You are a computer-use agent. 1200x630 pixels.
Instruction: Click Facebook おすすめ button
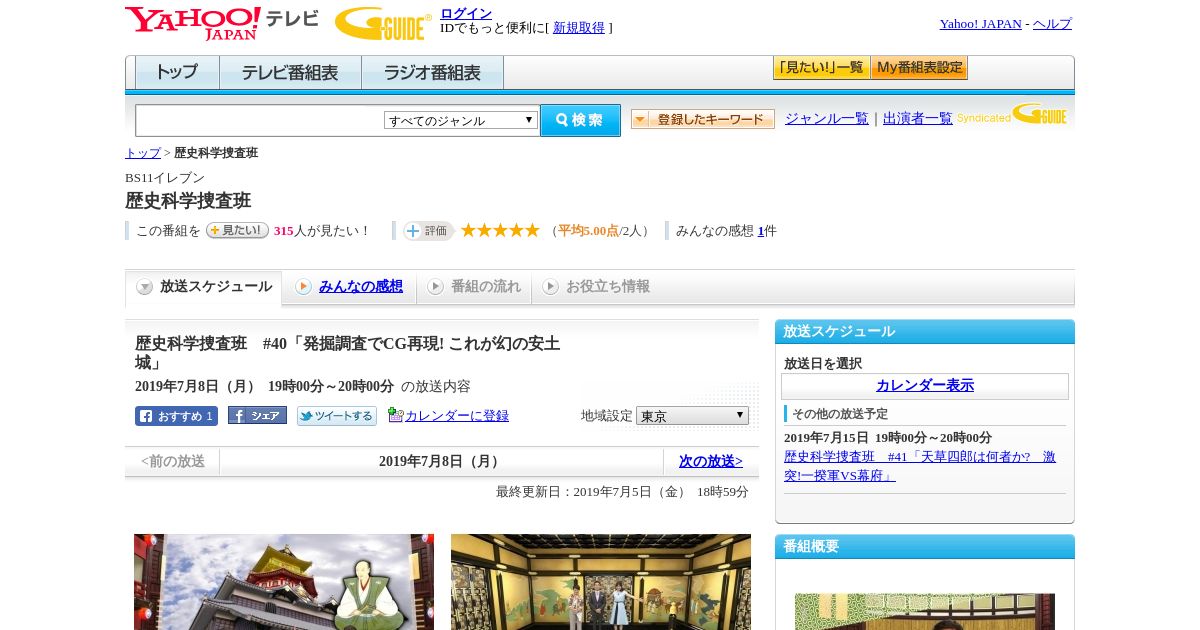click(176, 416)
